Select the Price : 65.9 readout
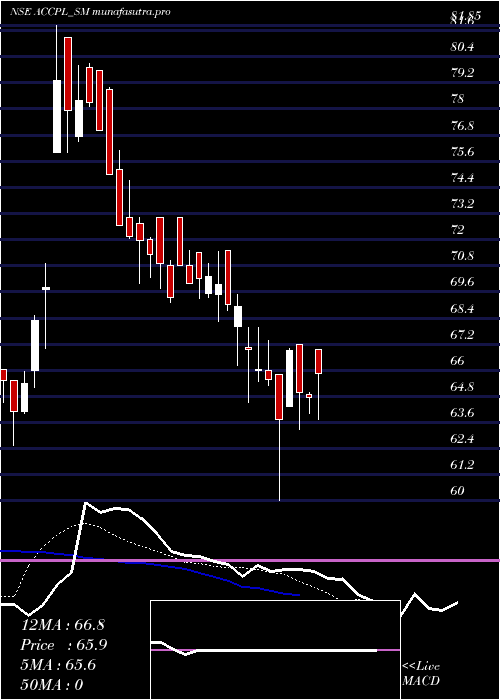 64,645
